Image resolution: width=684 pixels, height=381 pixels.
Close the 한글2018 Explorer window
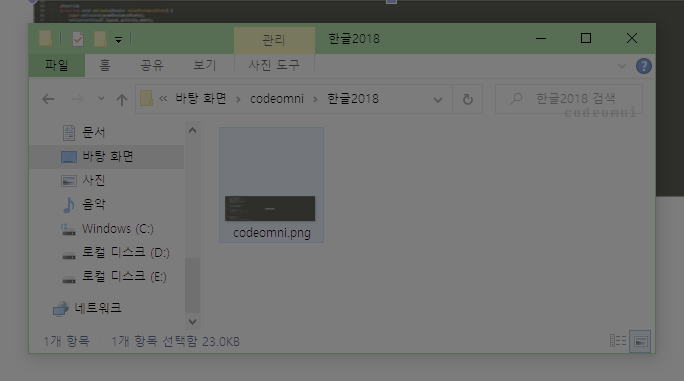click(632, 38)
